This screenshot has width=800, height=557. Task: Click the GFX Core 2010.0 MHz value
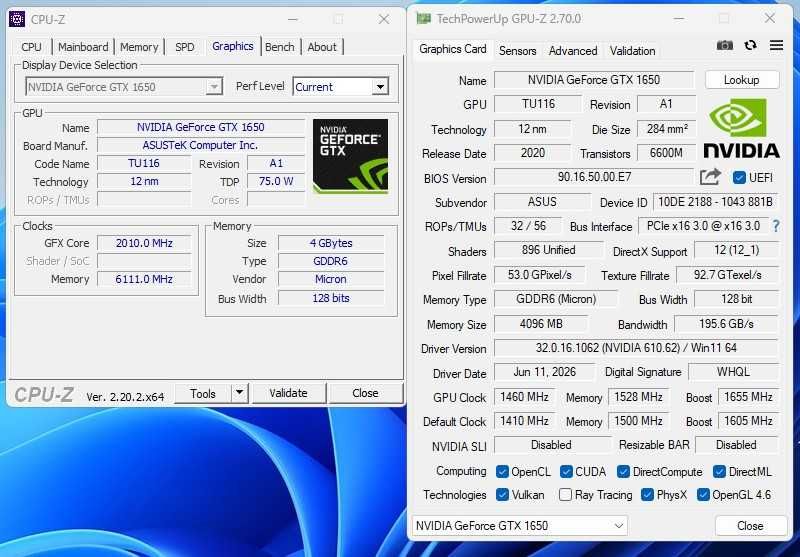[x=144, y=243]
